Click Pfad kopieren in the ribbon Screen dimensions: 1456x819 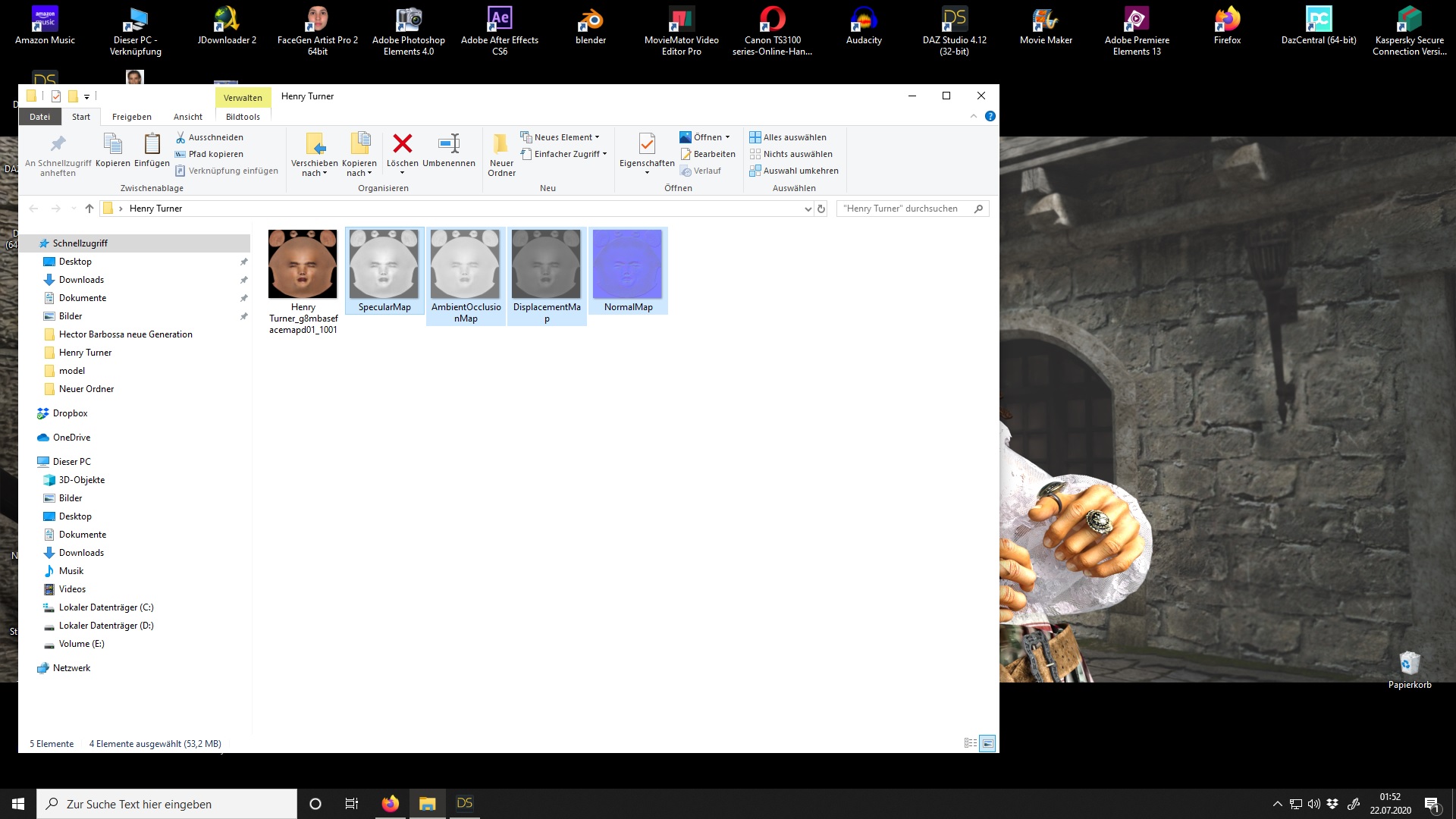click(215, 154)
